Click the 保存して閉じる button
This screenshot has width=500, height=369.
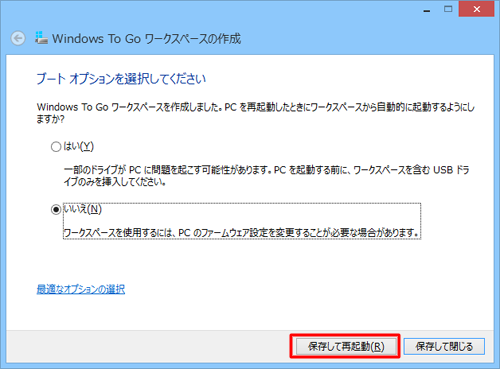pyautogui.click(x=444, y=347)
